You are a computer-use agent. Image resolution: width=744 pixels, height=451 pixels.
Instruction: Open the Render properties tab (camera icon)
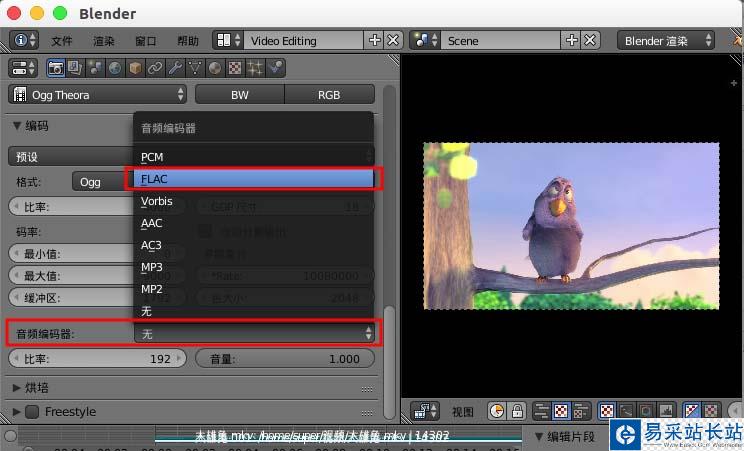coord(56,68)
